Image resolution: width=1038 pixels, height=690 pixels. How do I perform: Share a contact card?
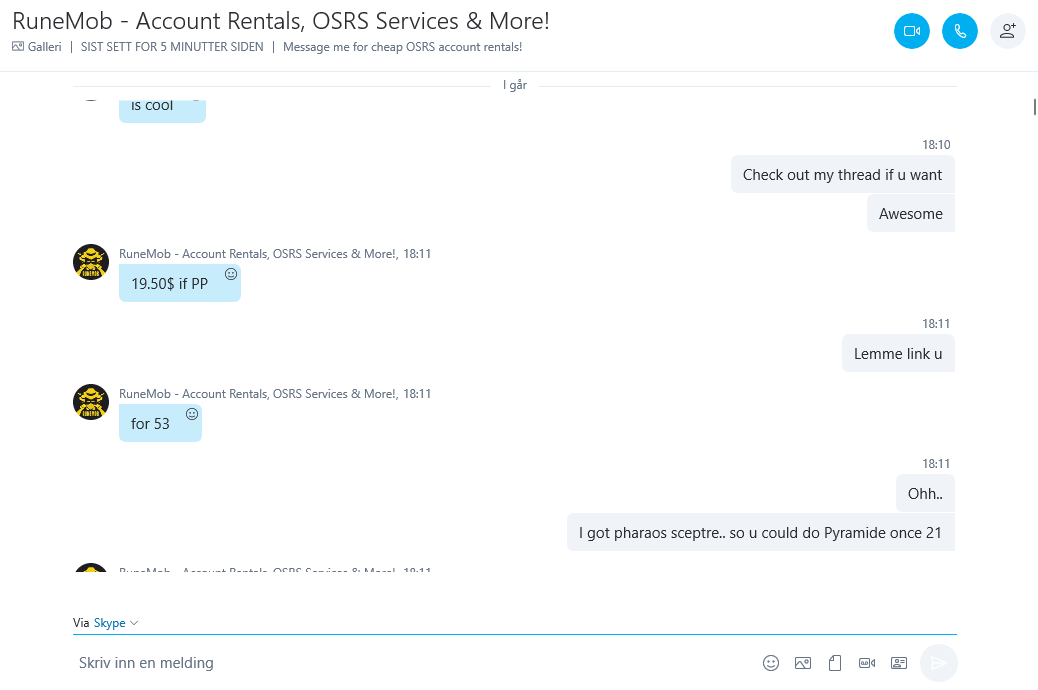point(899,663)
